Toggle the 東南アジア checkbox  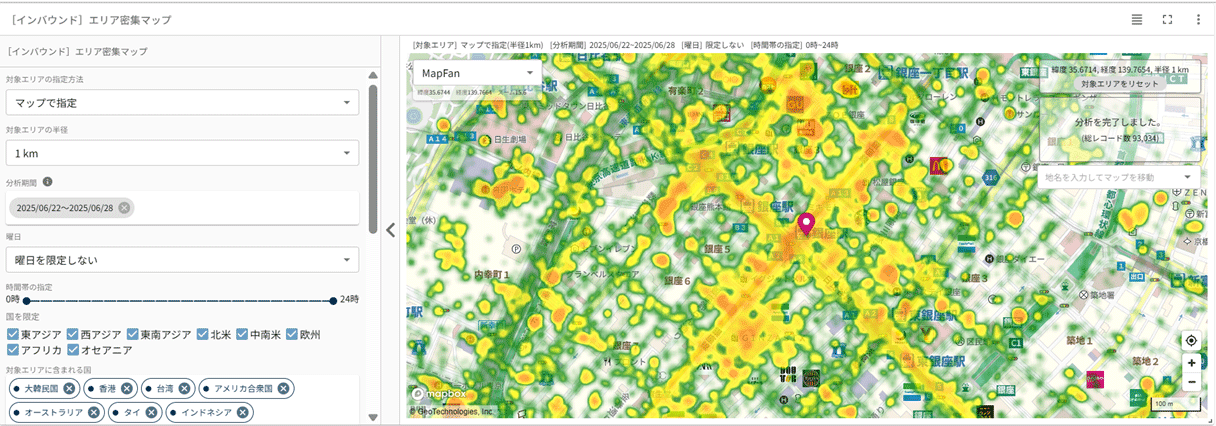point(131,334)
